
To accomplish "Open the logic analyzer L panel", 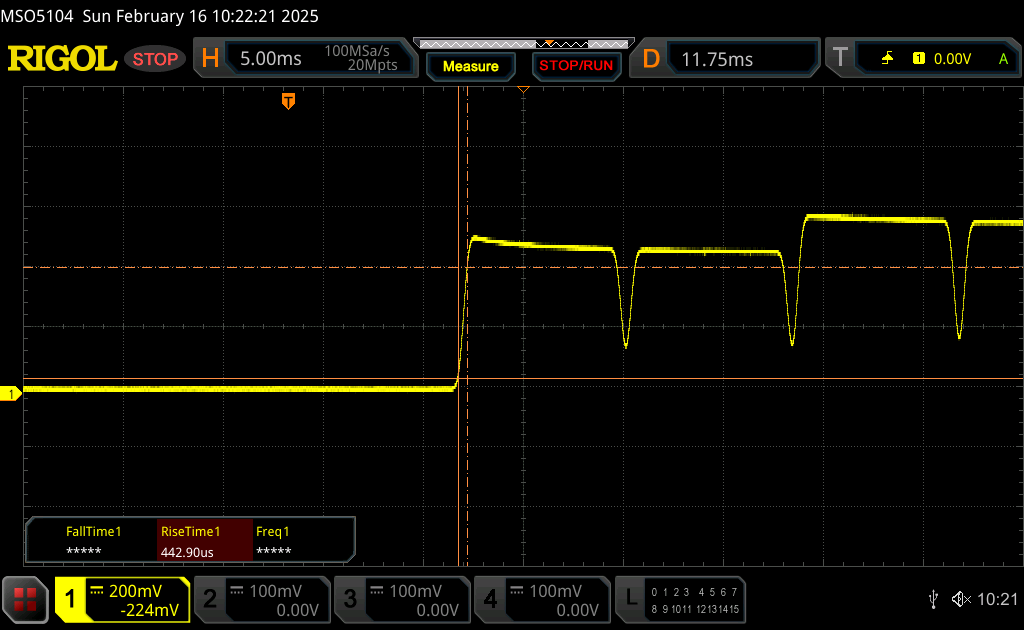I will (631, 599).
